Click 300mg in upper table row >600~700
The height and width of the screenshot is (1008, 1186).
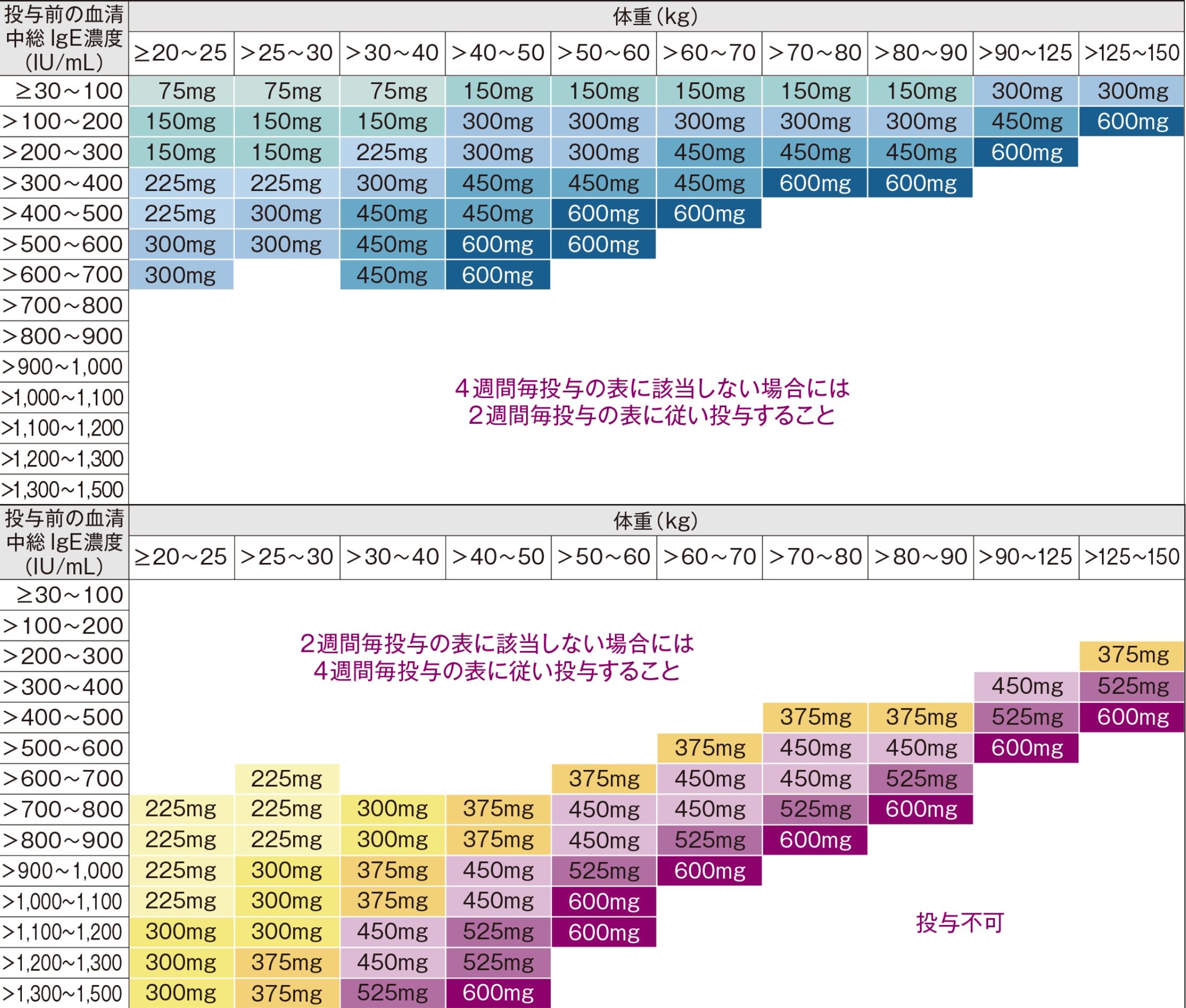pyautogui.click(x=181, y=275)
